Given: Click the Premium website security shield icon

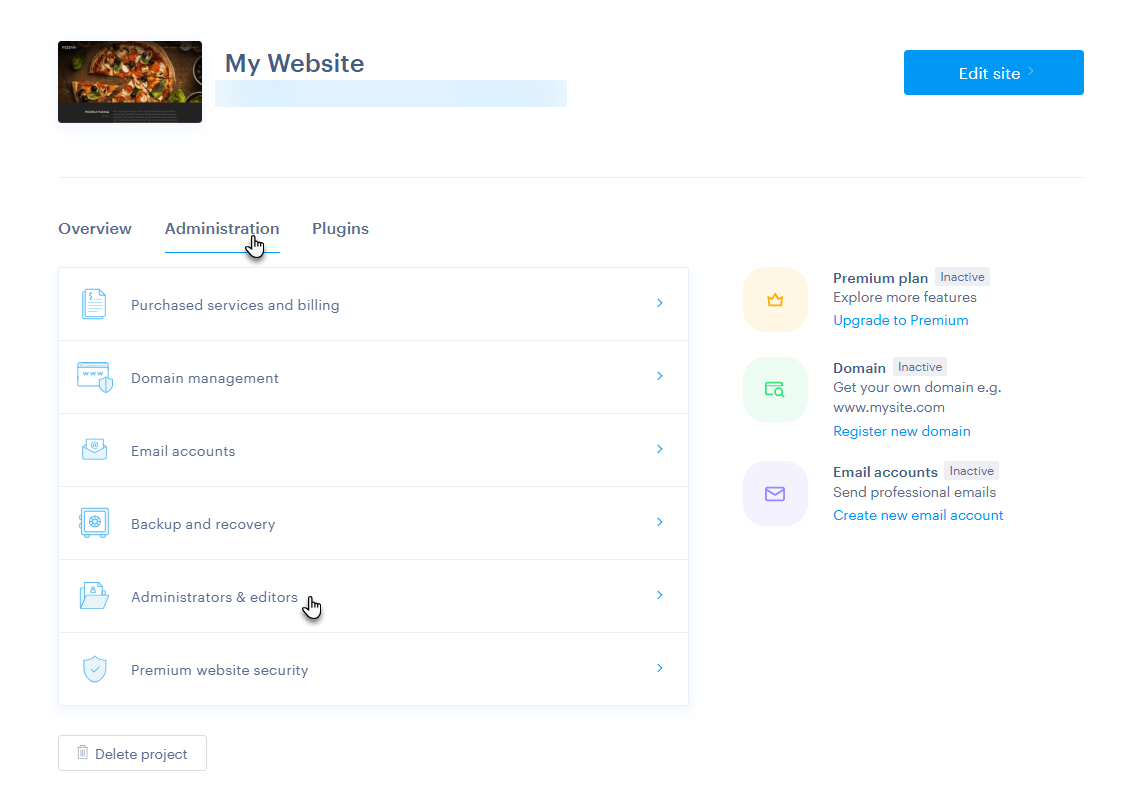Looking at the screenshot, I should click(95, 669).
